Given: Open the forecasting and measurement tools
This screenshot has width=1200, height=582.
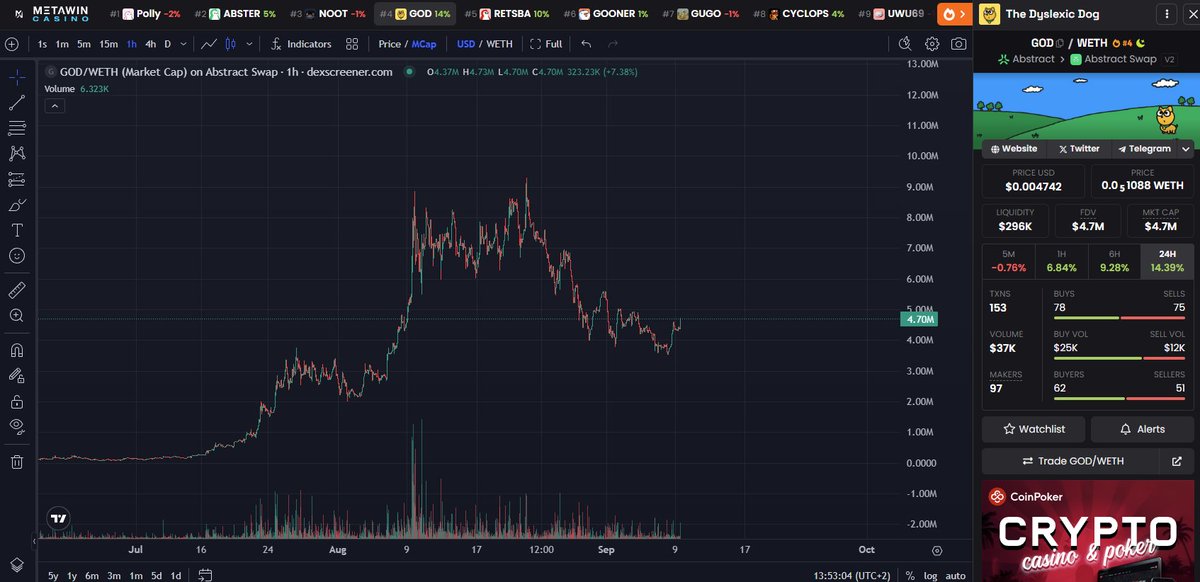Looking at the screenshot, I should (x=17, y=179).
